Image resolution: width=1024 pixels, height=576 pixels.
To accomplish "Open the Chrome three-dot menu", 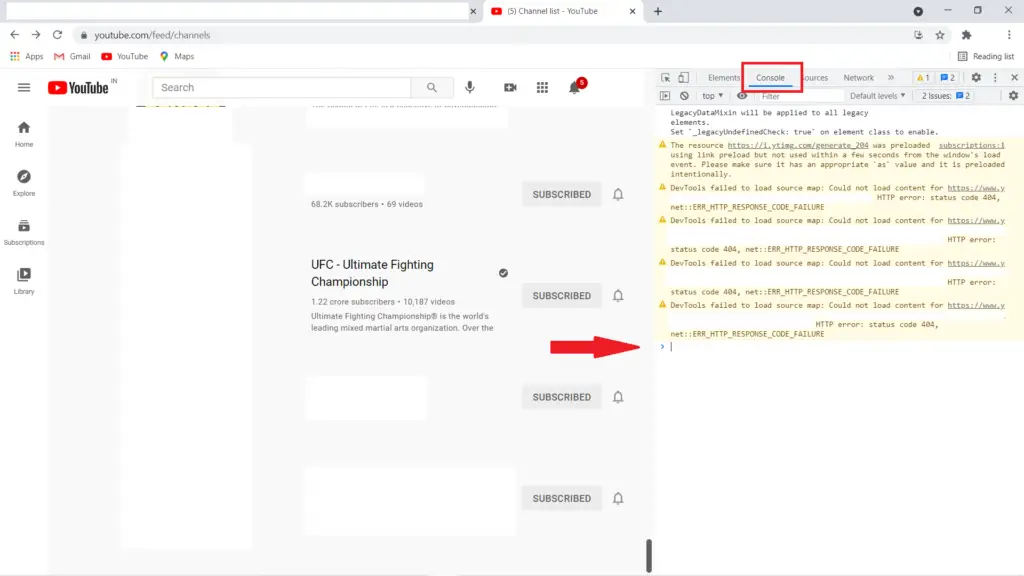I will click(x=1009, y=35).
